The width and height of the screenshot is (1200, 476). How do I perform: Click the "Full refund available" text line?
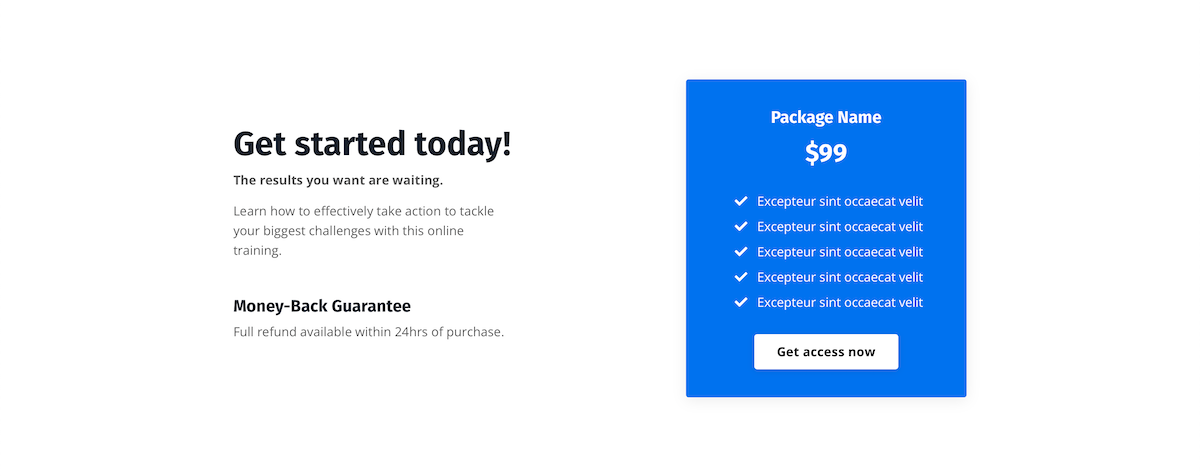click(x=368, y=332)
